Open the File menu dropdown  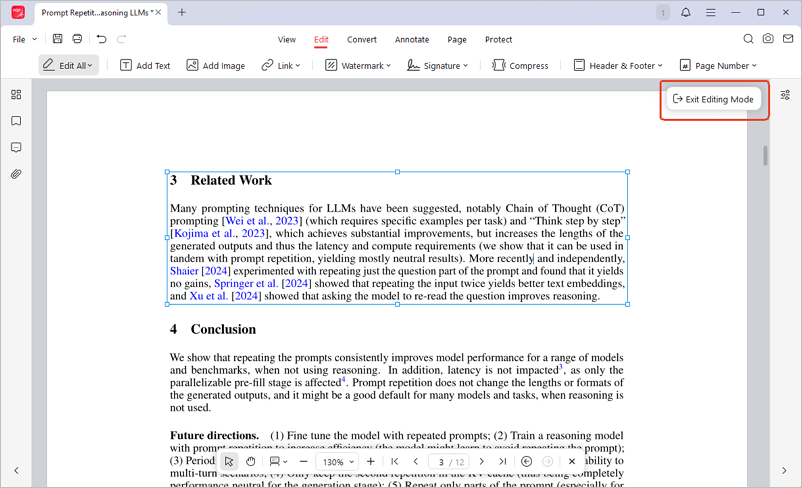[x=24, y=39]
